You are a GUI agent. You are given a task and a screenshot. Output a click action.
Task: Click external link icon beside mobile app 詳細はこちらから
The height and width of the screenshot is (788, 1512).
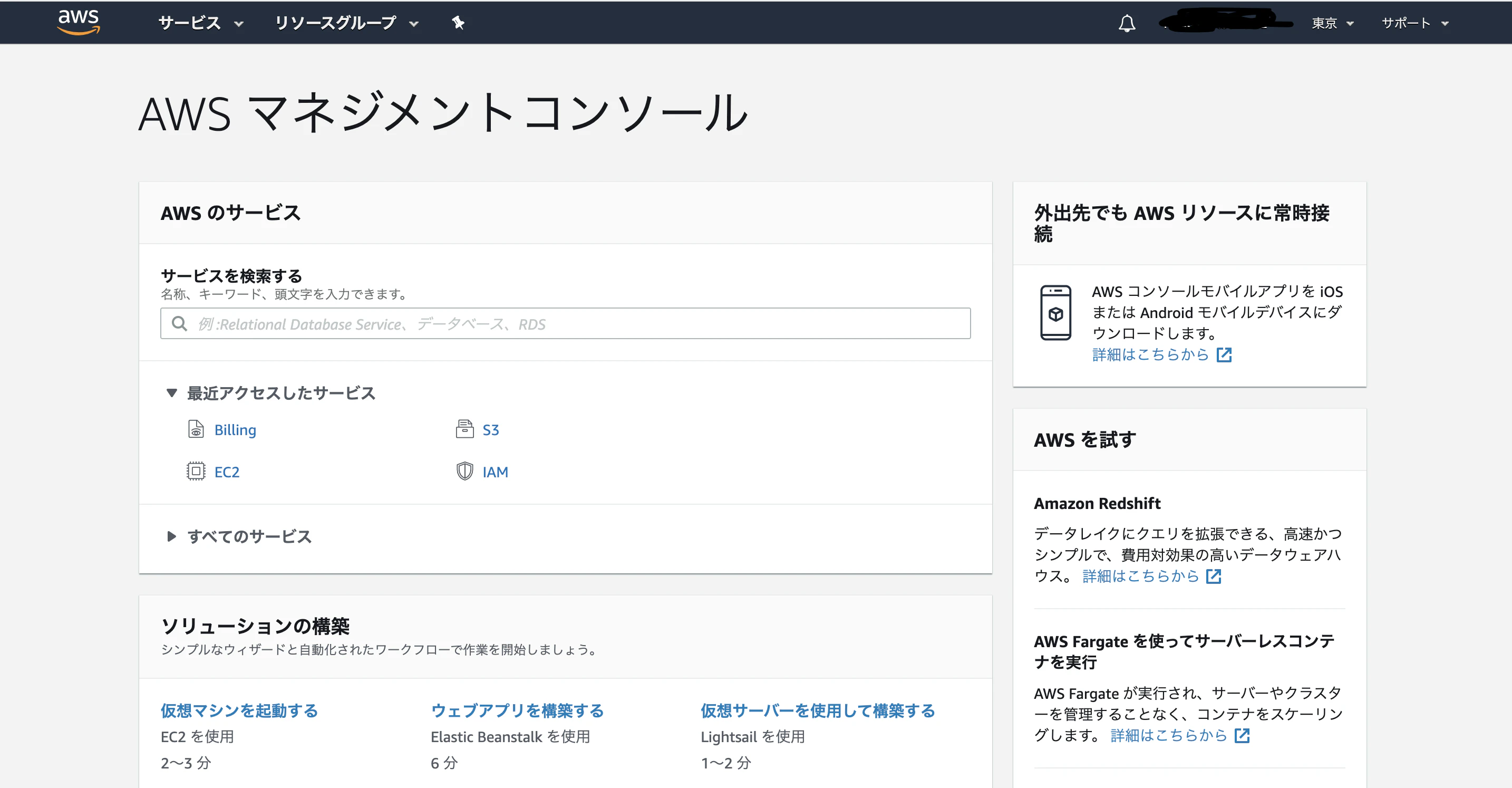tap(1224, 354)
